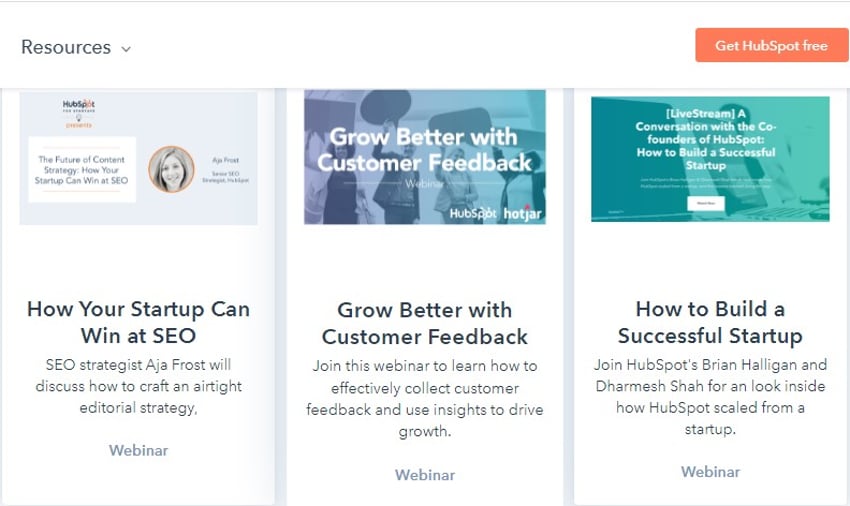Open Grow Better with Customer Feedback heading
The height and width of the screenshot is (506, 850).
coord(425,323)
